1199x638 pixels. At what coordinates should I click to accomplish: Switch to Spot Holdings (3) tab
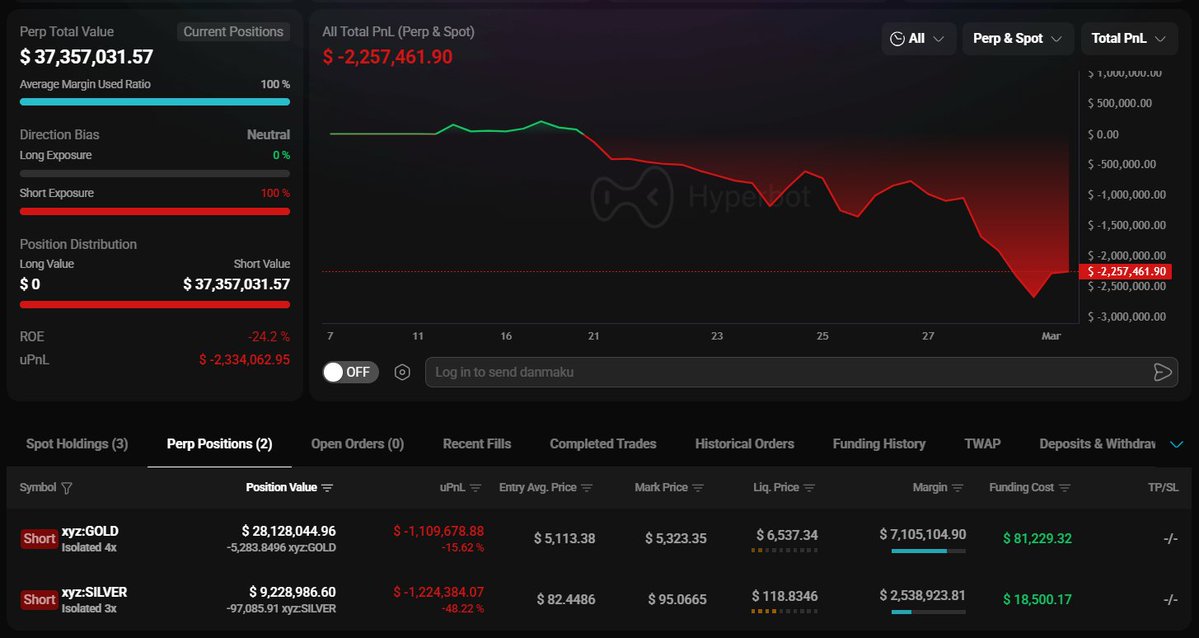click(77, 444)
